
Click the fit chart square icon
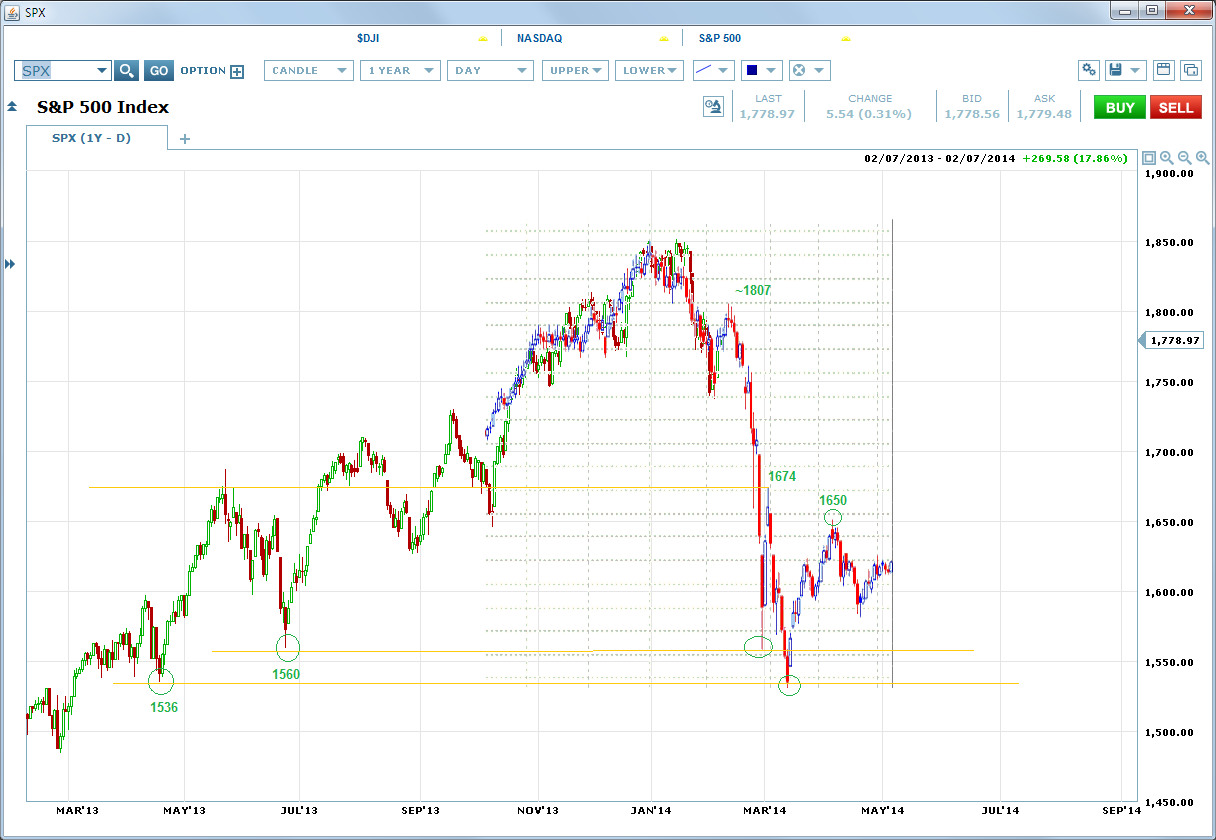pos(1149,158)
